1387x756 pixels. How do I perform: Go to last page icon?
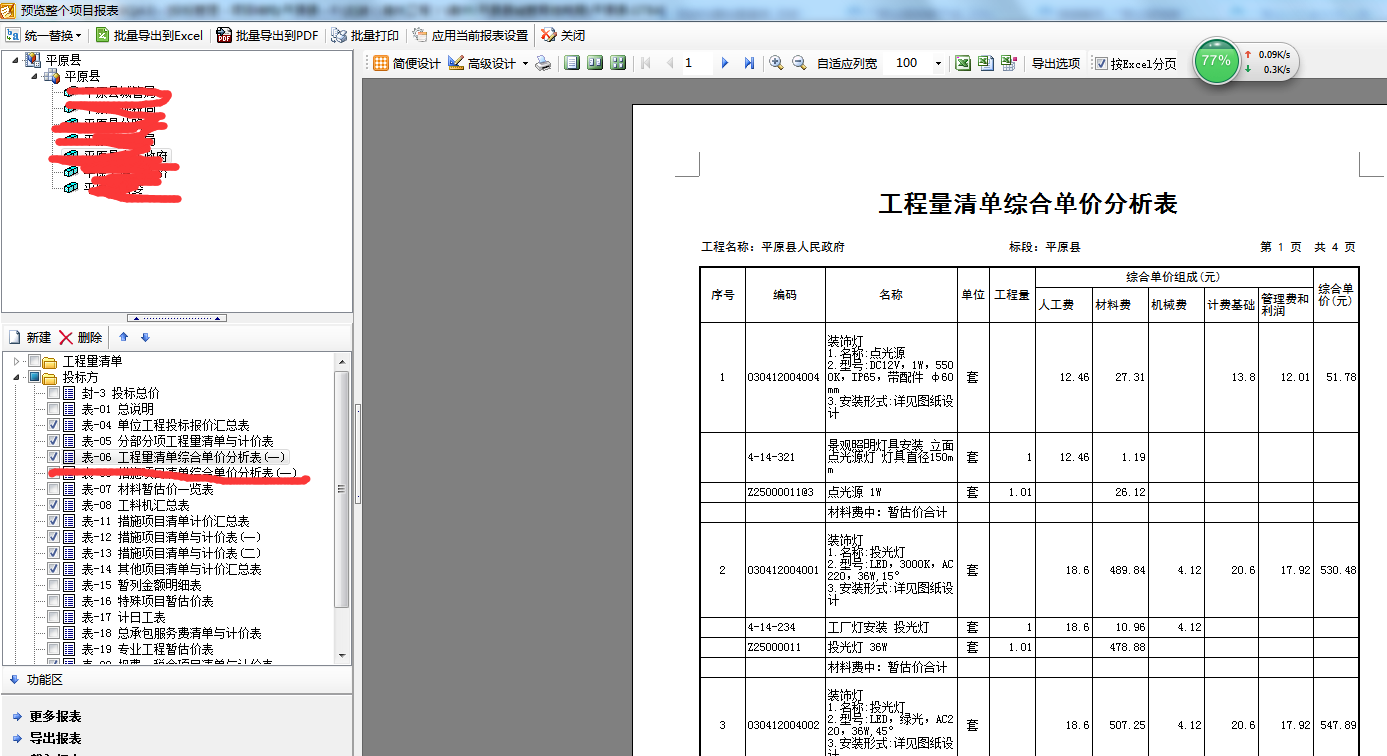[749, 63]
